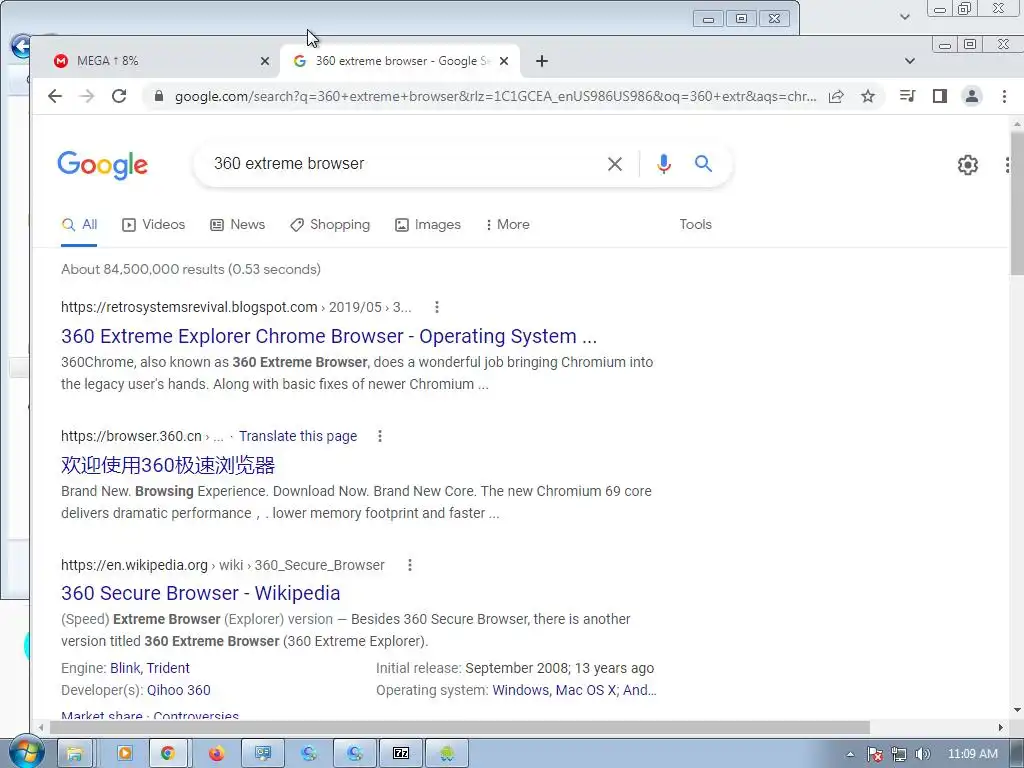Open the media control playlist icon
This screenshot has height=768, width=1024.
click(x=907, y=96)
